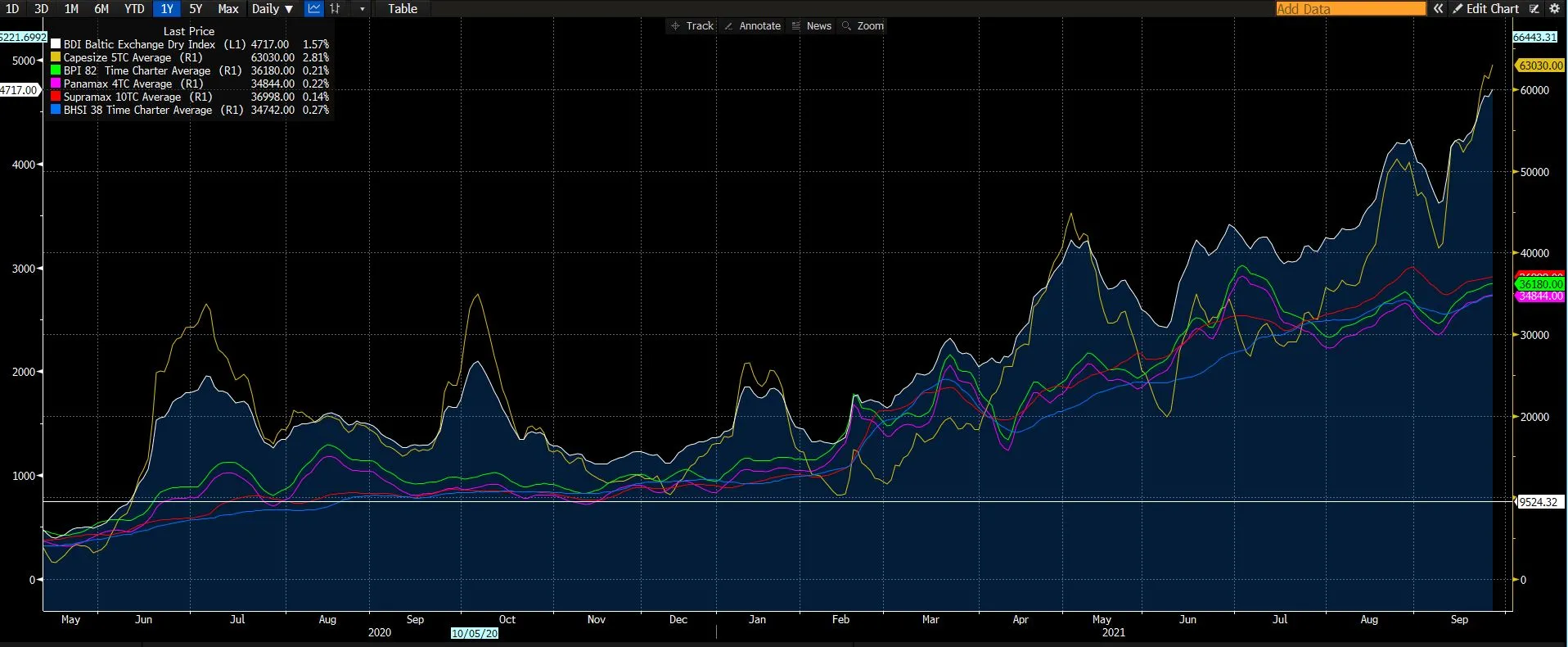Screen dimensions: 1568x647
Task: Select 'BHSI 38 Time Charter Average' legend entry
Action: (x=138, y=110)
